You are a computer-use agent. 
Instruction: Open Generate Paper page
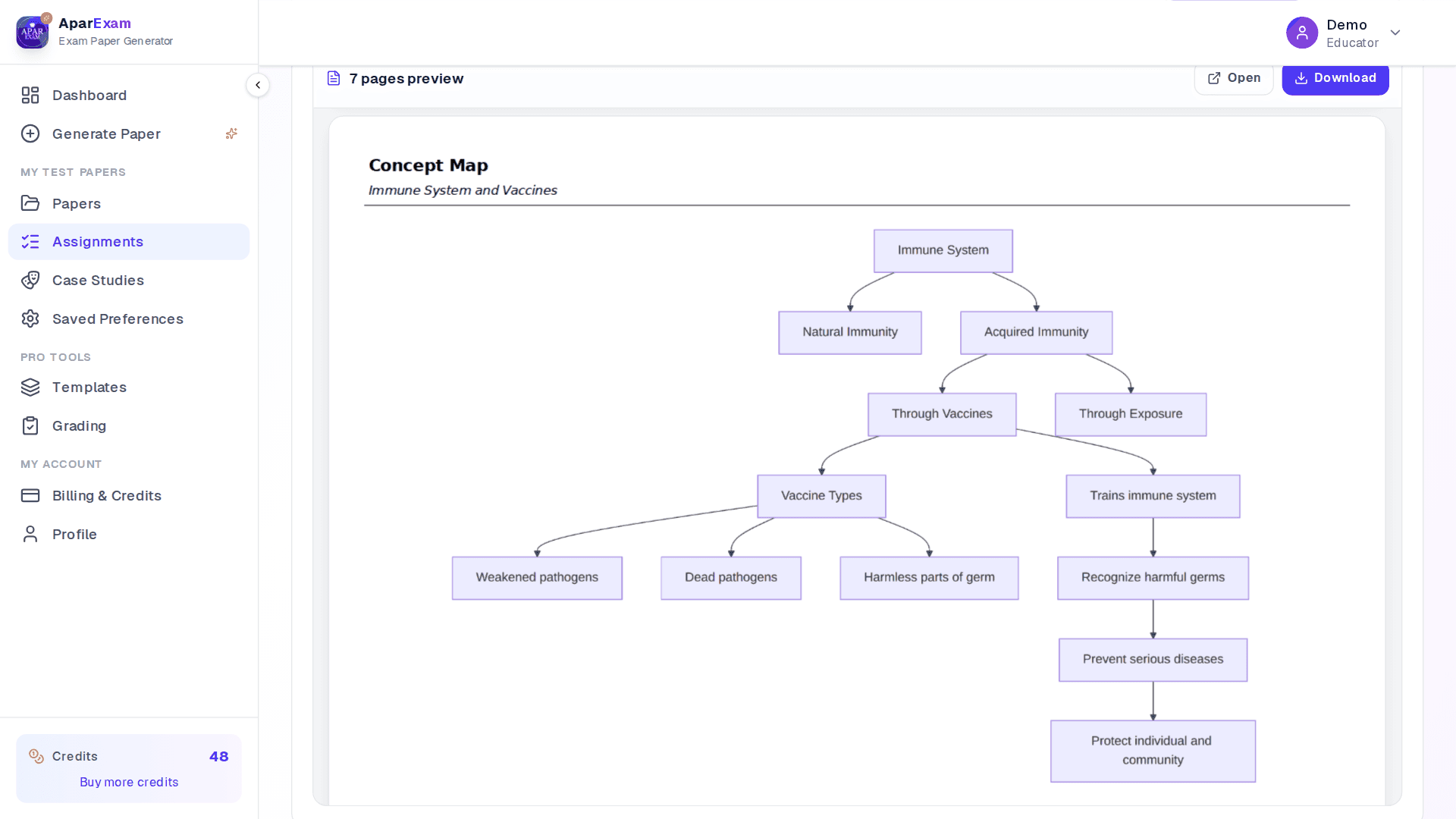click(129, 134)
